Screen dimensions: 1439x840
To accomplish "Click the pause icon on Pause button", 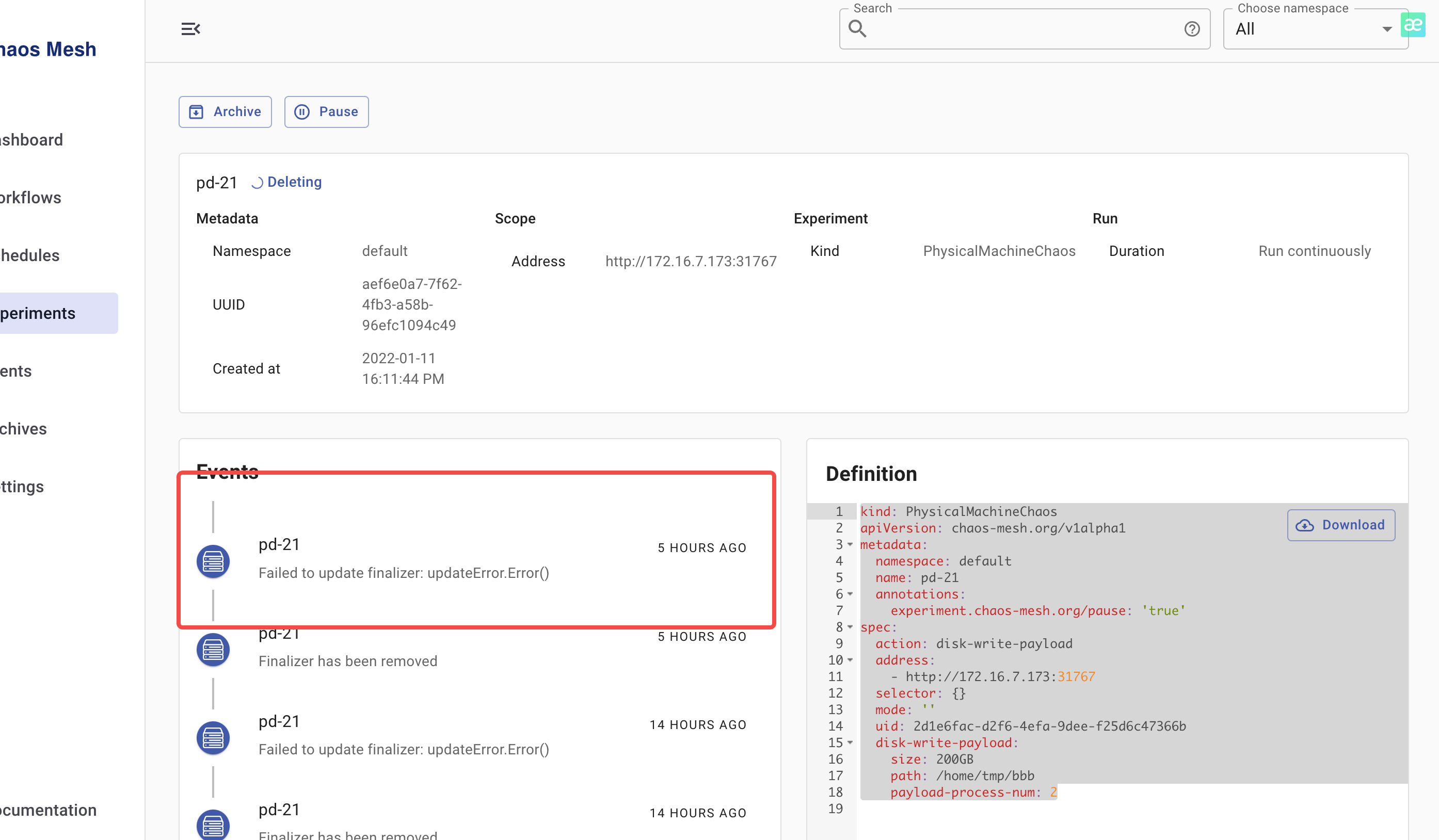I will click(302, 112).
